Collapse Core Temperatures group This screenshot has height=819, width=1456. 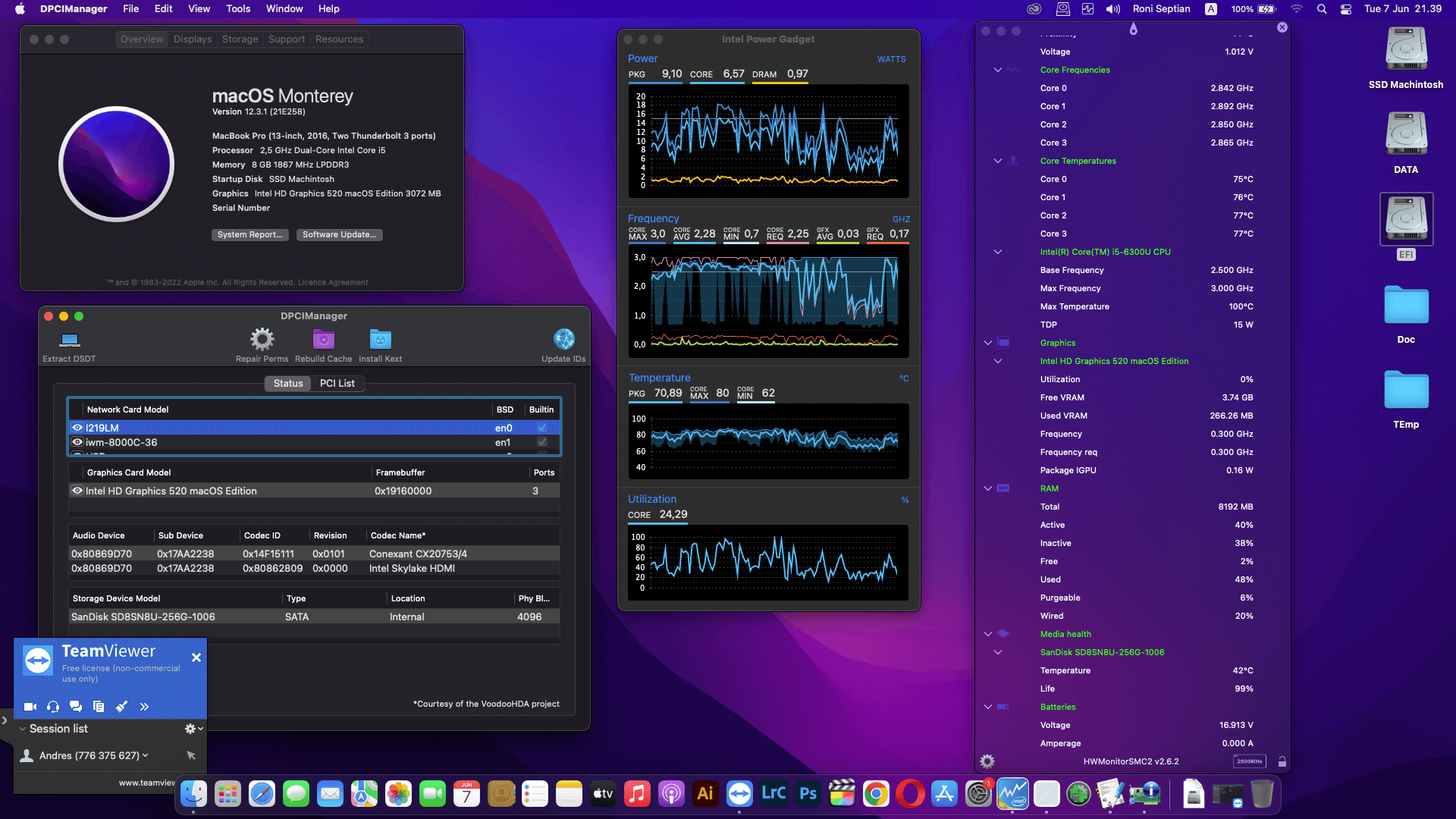coord(998,161)
